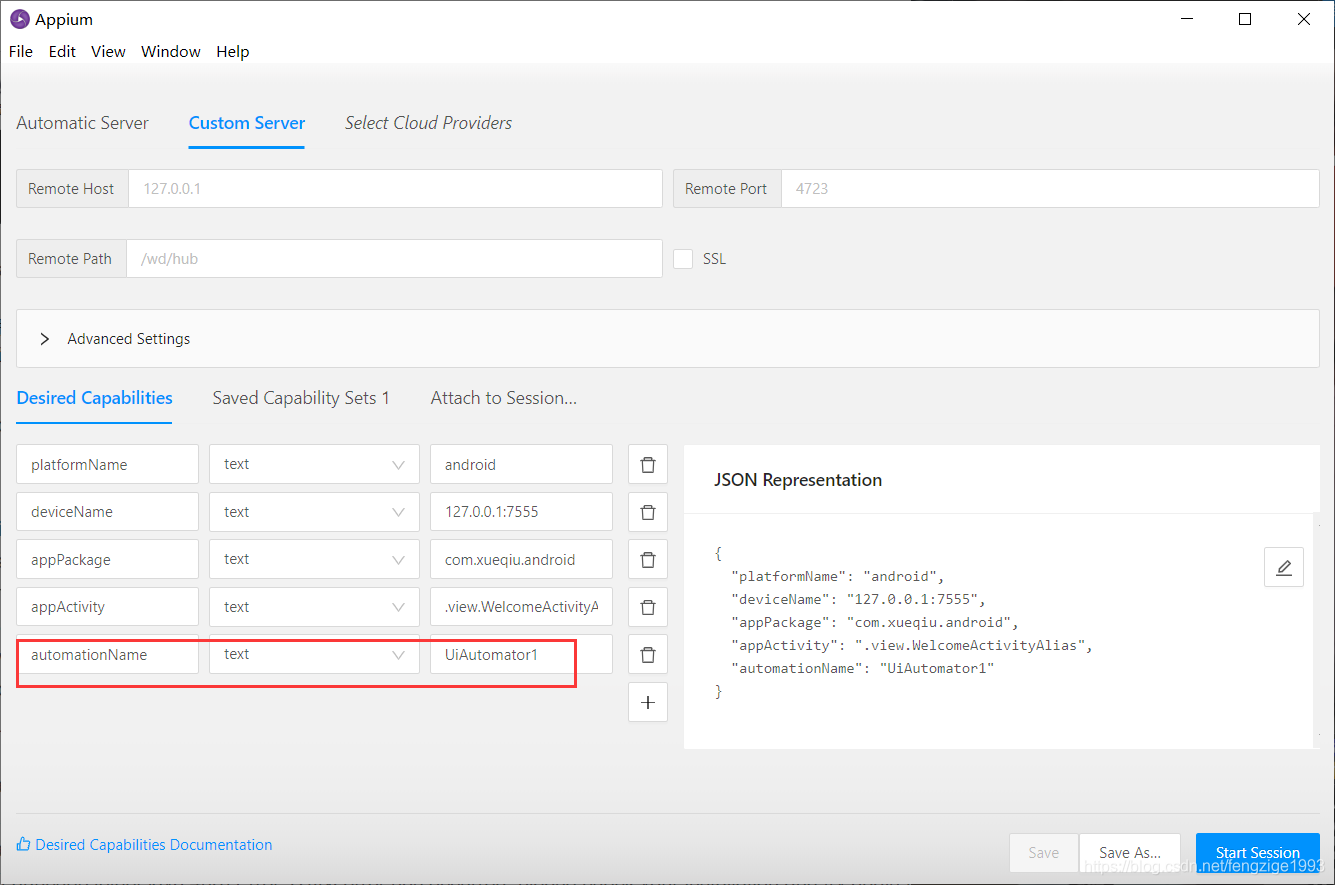1335x885 pixels.
Task: Delete the appActivity capability row
Action: (648, 607)
